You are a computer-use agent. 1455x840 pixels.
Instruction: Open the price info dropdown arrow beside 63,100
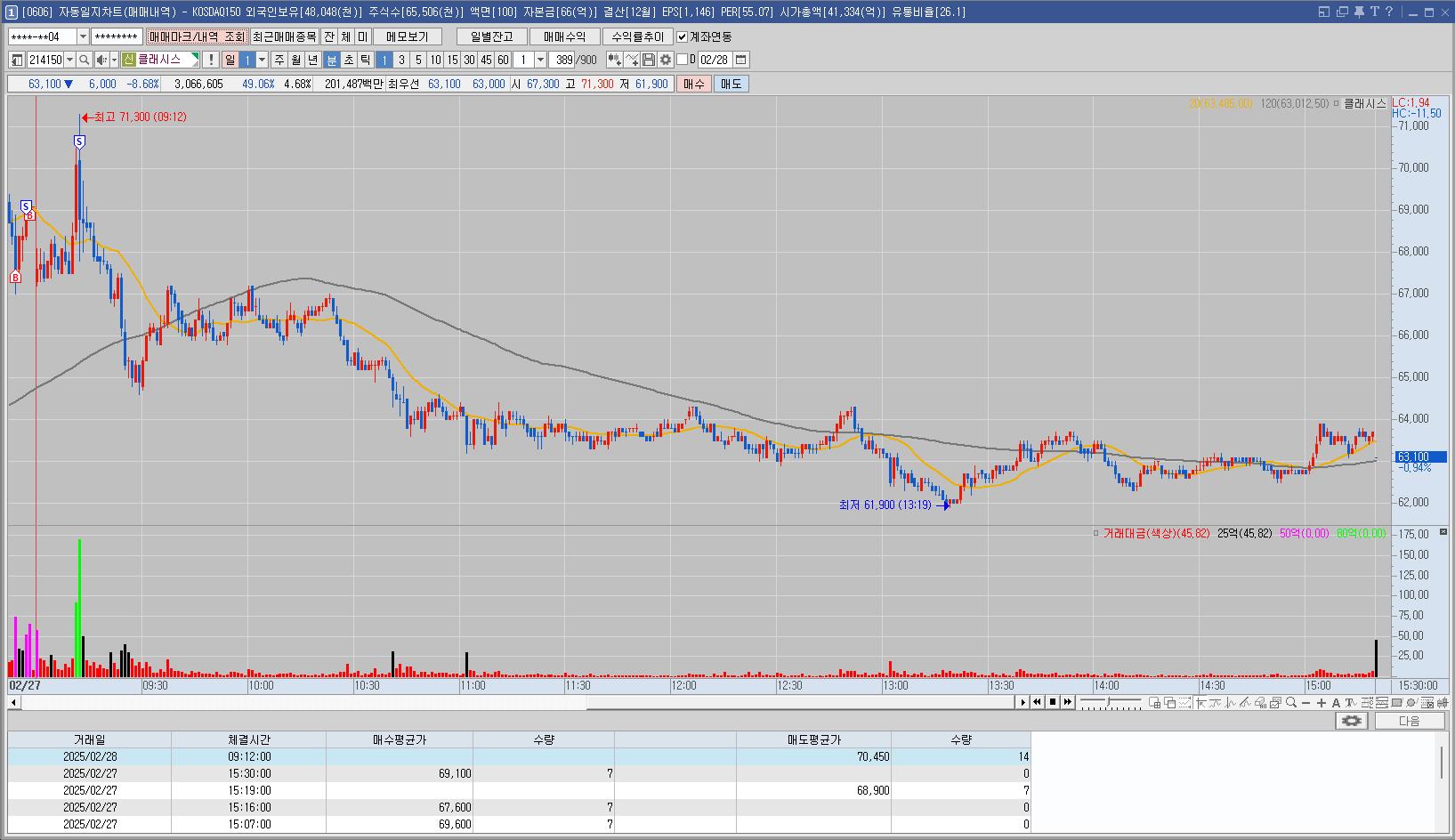(69, 84)
